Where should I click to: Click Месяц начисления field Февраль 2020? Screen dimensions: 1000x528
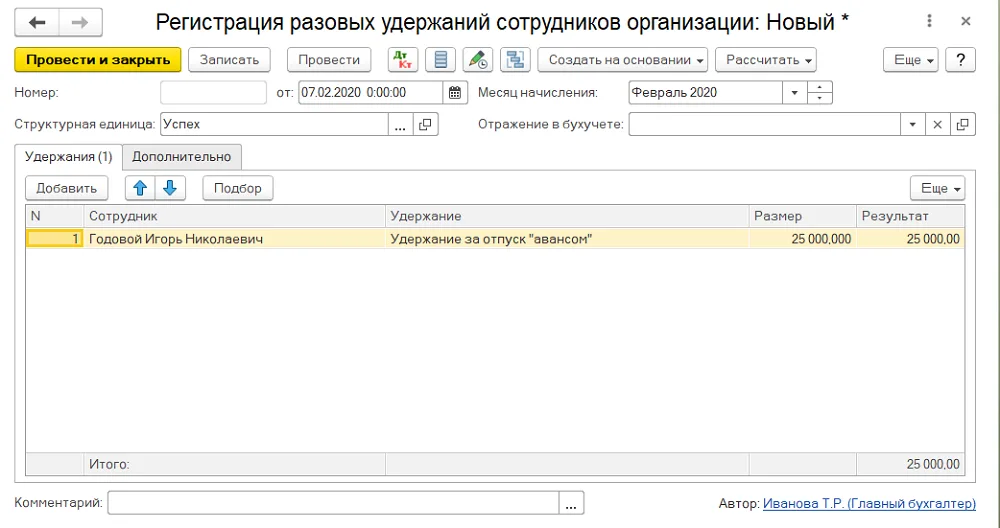click(x=705, y=92)
